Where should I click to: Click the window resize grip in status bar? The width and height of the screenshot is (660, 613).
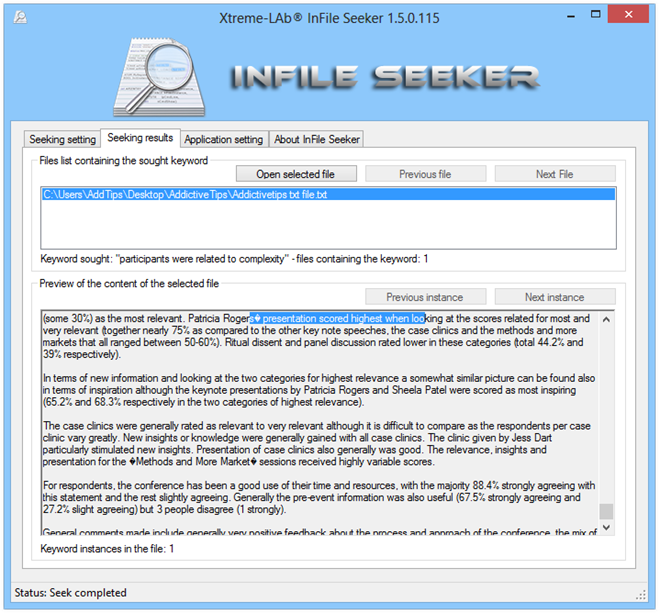tap(641, 594)
